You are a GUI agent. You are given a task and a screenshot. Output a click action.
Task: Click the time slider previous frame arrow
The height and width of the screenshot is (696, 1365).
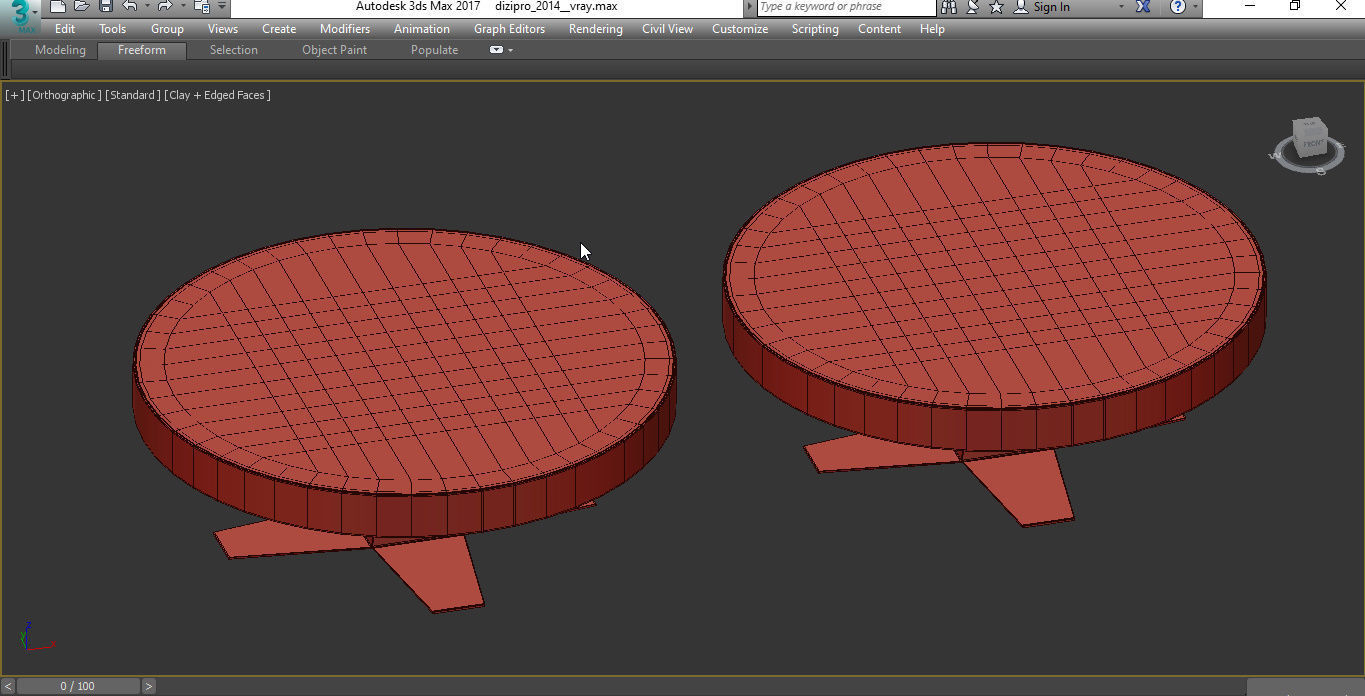[x=8, y=686]
